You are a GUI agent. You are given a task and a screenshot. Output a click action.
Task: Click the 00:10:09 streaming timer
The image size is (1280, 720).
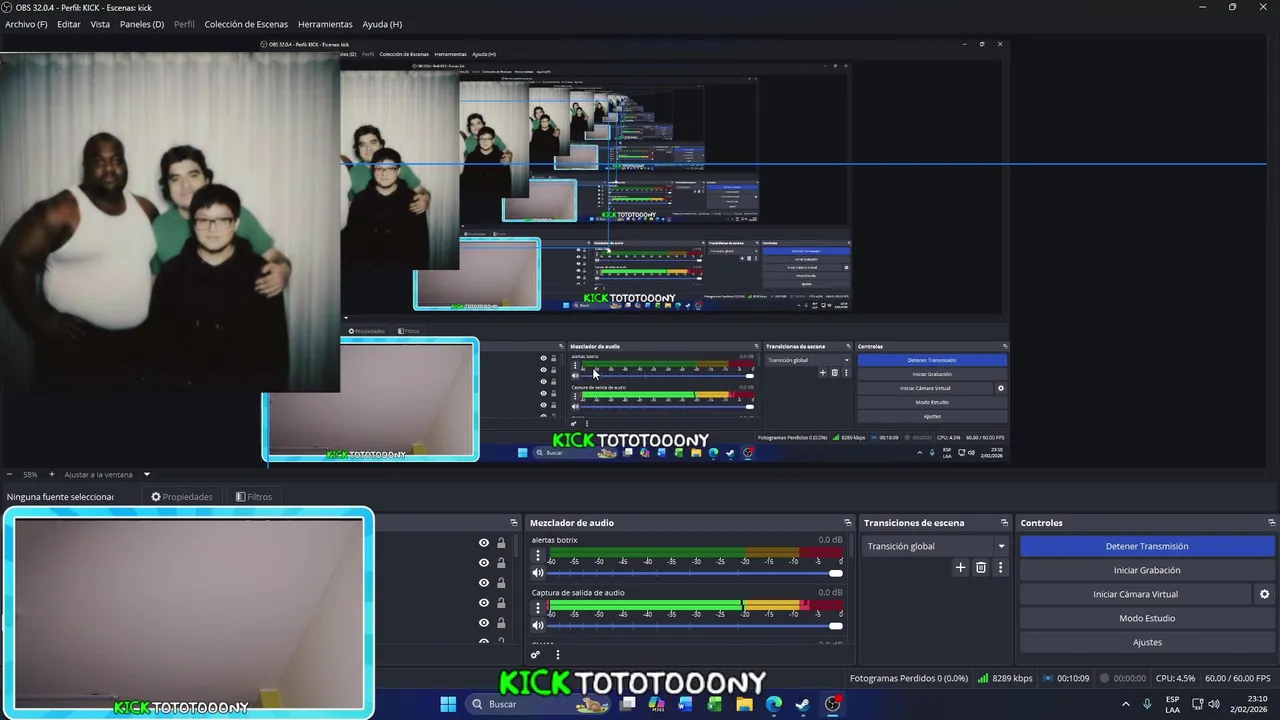[1066, 678]
